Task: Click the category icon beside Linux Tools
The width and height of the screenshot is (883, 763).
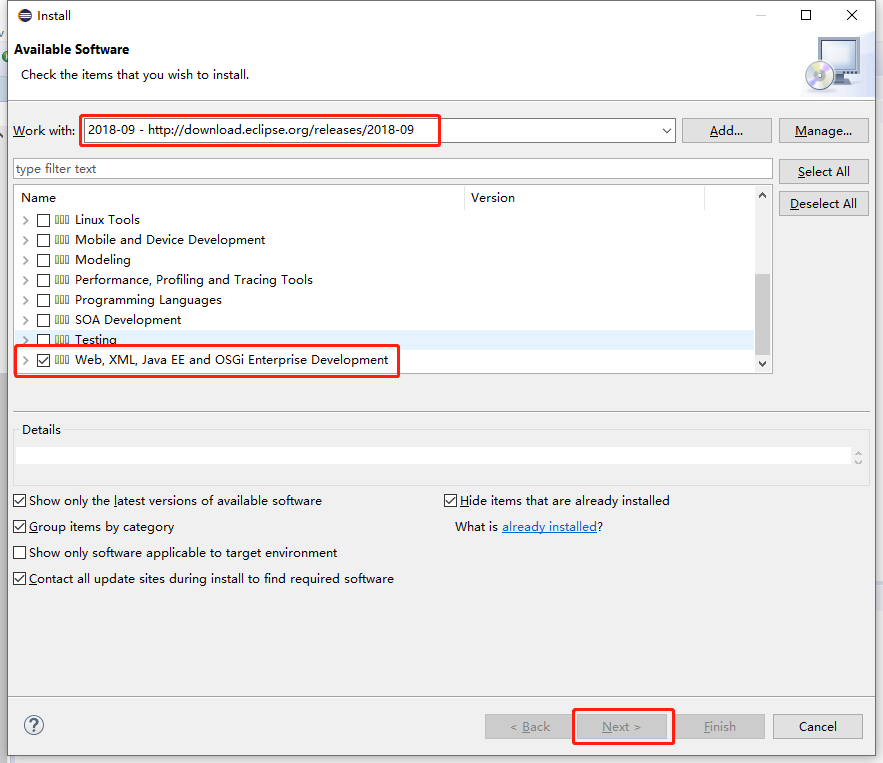Action: (x=62, y=220)
